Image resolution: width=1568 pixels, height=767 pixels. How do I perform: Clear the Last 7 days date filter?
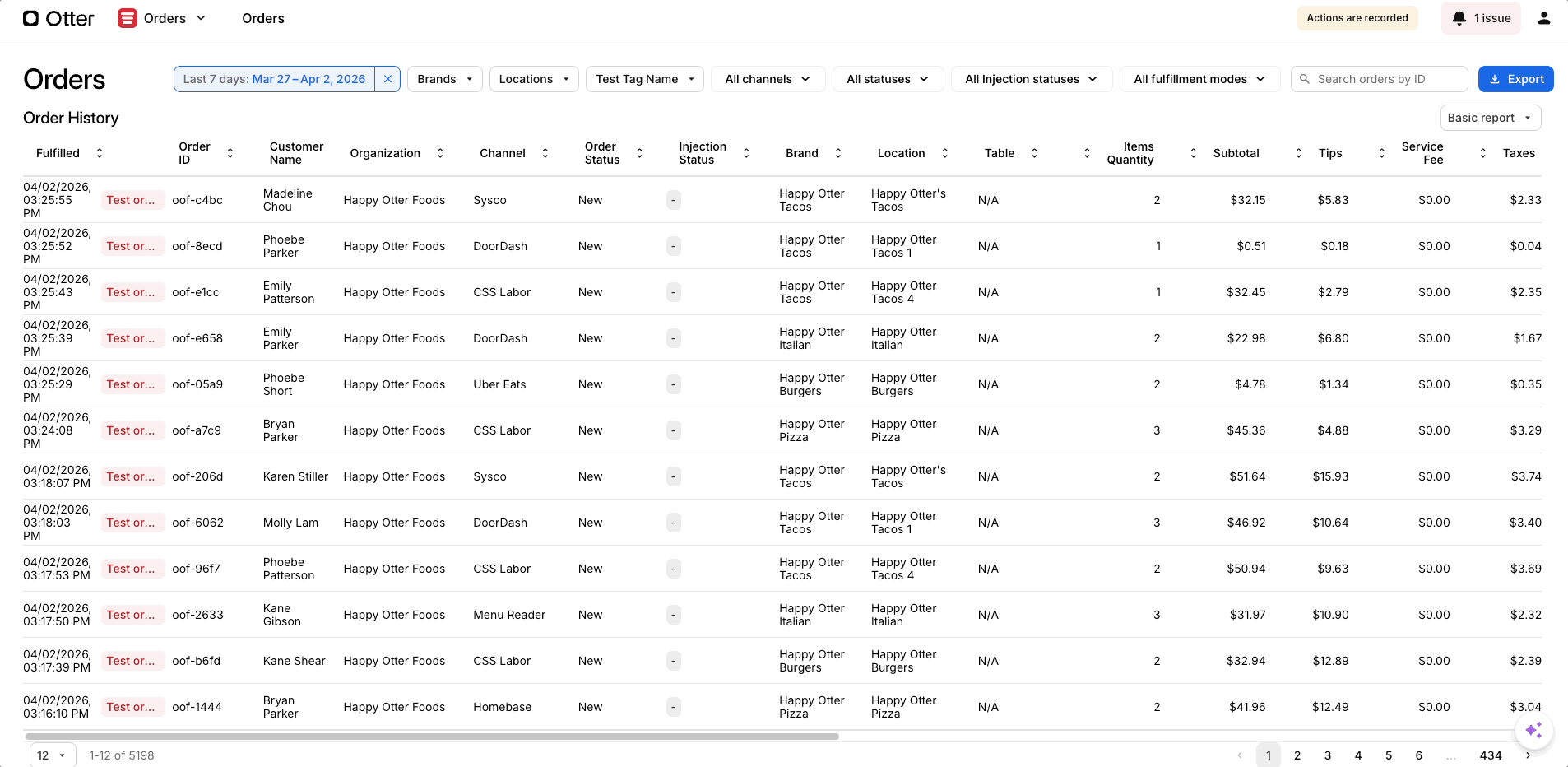point(387,78)
